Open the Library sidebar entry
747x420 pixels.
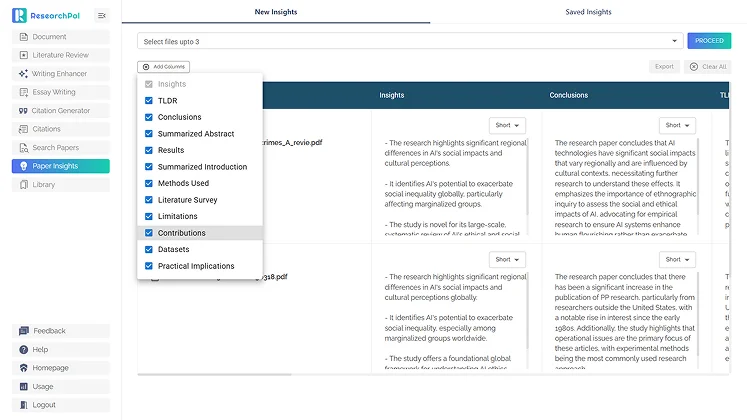pos(61,185)
